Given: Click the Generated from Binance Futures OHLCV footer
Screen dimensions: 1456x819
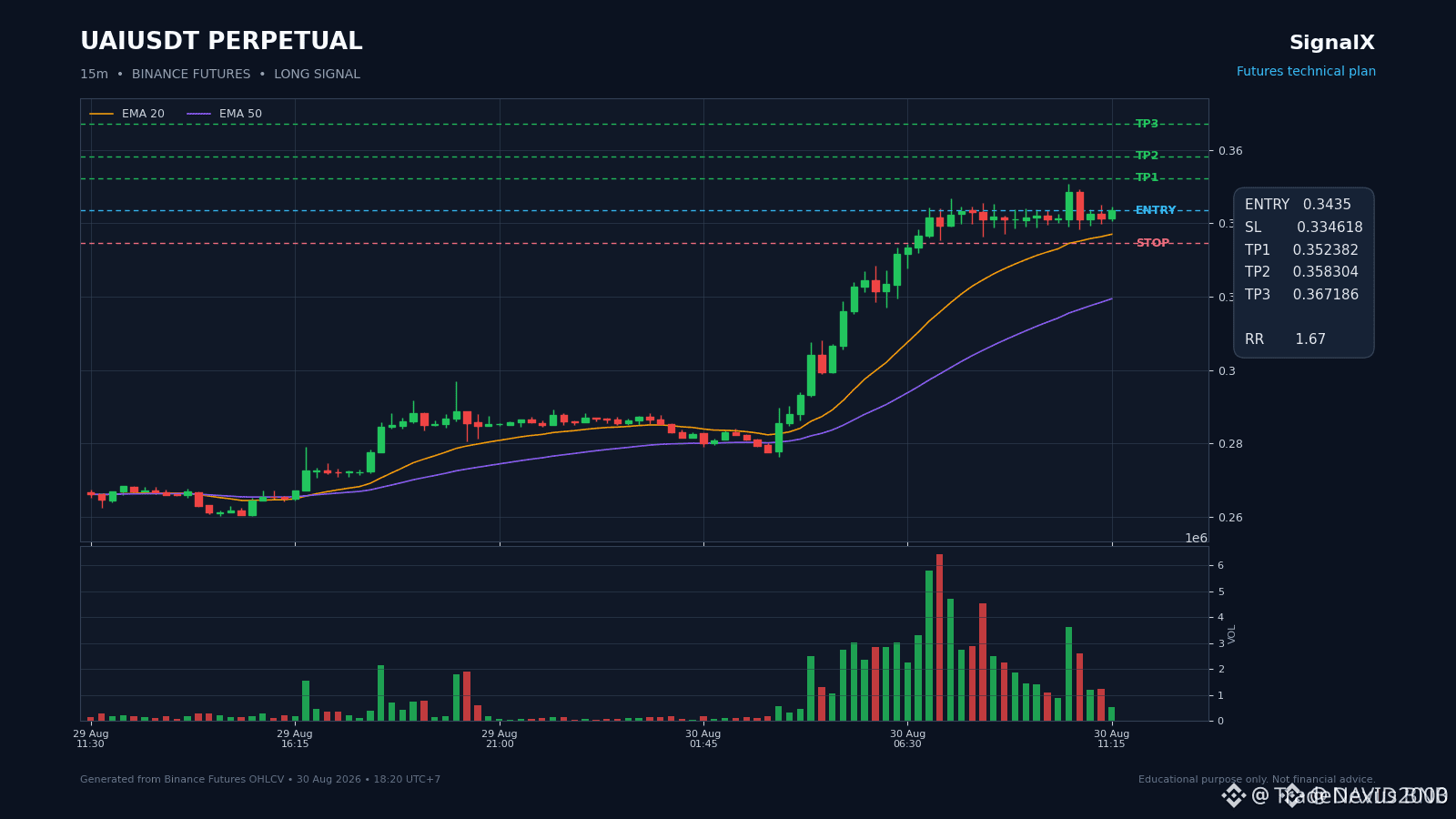Looking at the screenshot, I should tap(260, 780).
